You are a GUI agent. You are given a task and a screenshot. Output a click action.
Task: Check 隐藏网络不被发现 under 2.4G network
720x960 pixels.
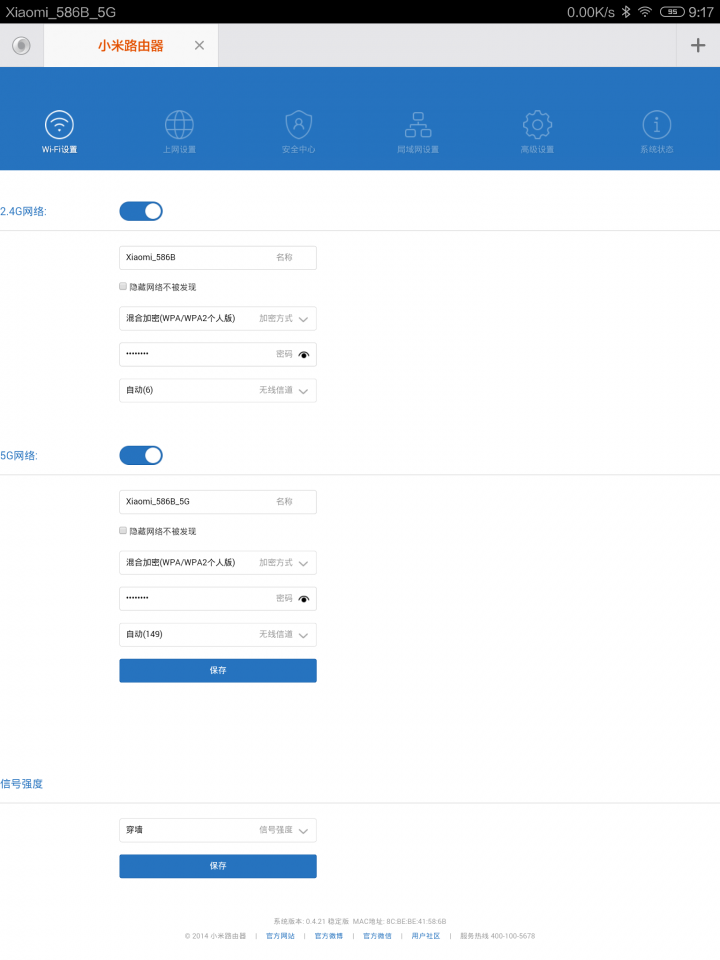coord(123,286)
